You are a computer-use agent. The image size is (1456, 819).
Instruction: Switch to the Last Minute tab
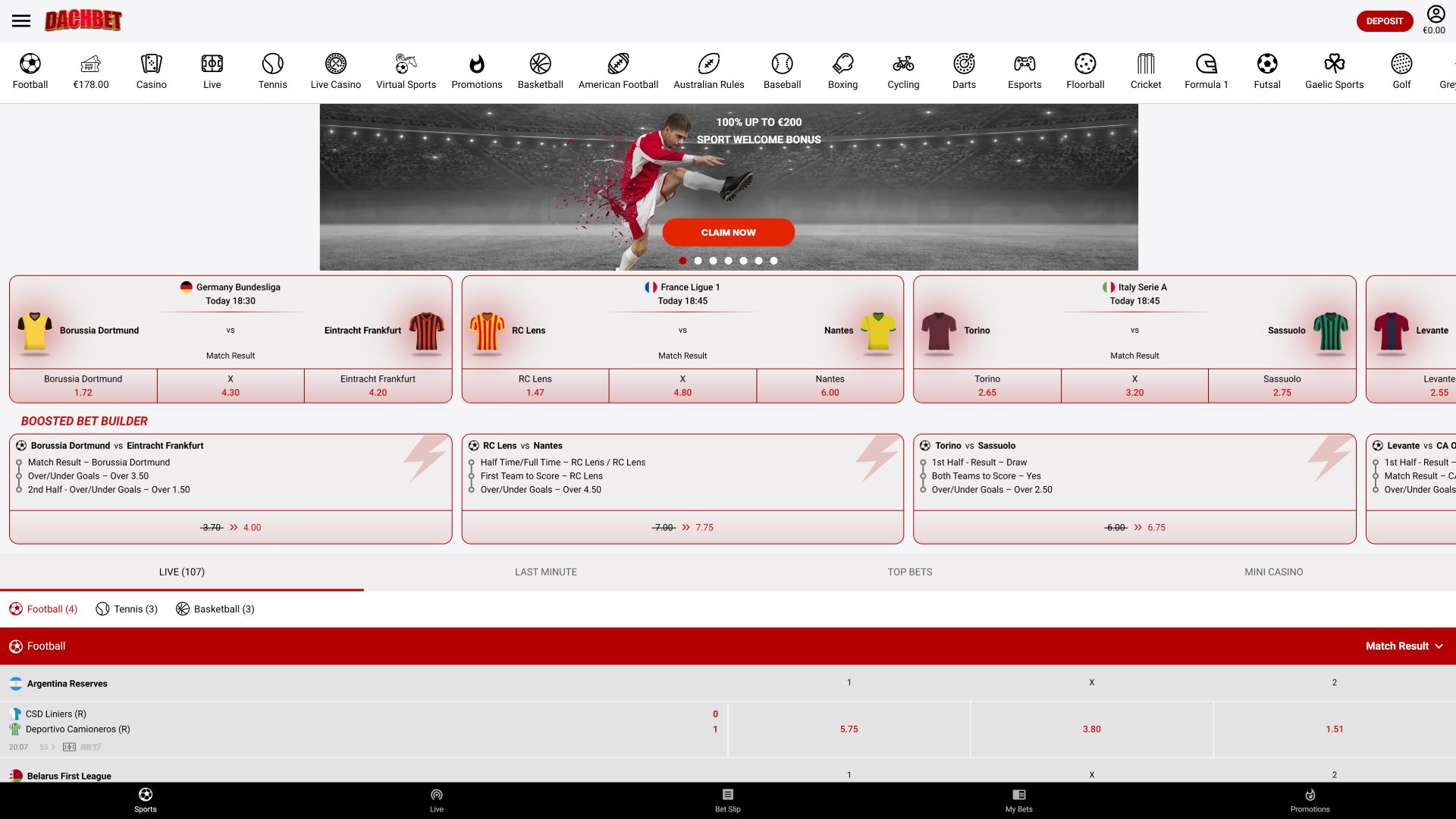(x=546, y=572)
